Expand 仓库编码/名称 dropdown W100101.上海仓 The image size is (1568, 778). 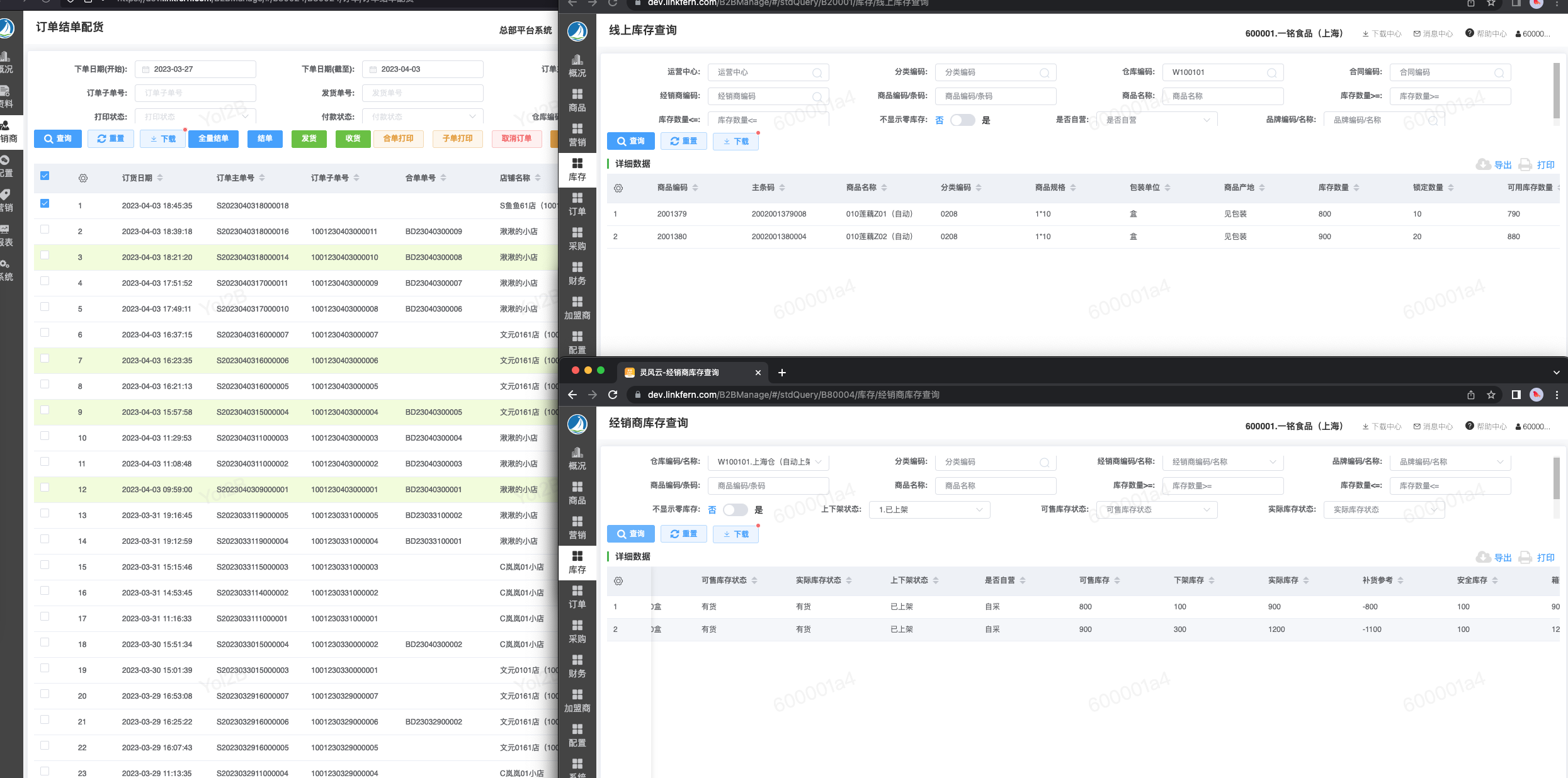pos(768,462)
